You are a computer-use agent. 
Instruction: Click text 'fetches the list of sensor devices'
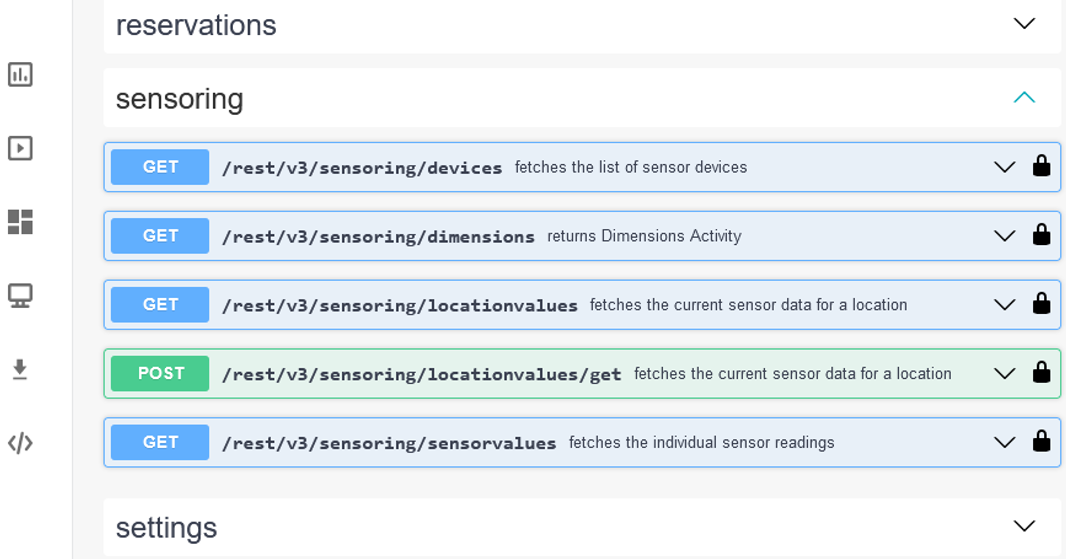[631, 167]
